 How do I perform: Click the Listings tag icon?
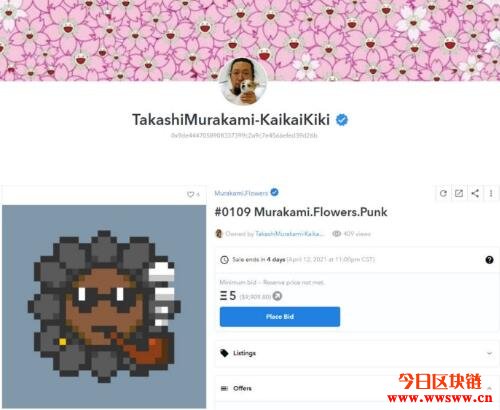(224, 353)
